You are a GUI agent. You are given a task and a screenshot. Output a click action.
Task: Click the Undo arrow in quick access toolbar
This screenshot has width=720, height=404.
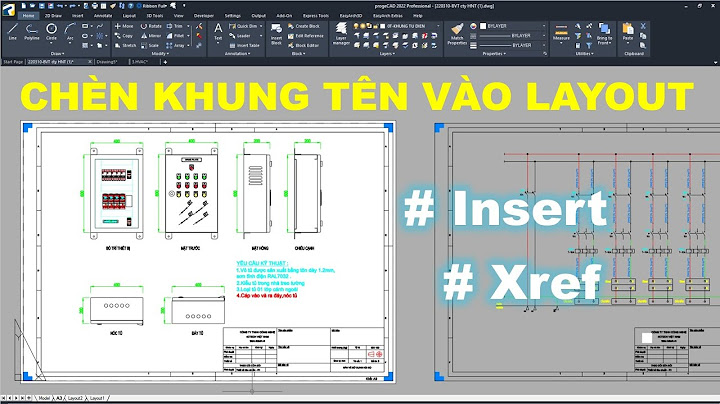60,6
